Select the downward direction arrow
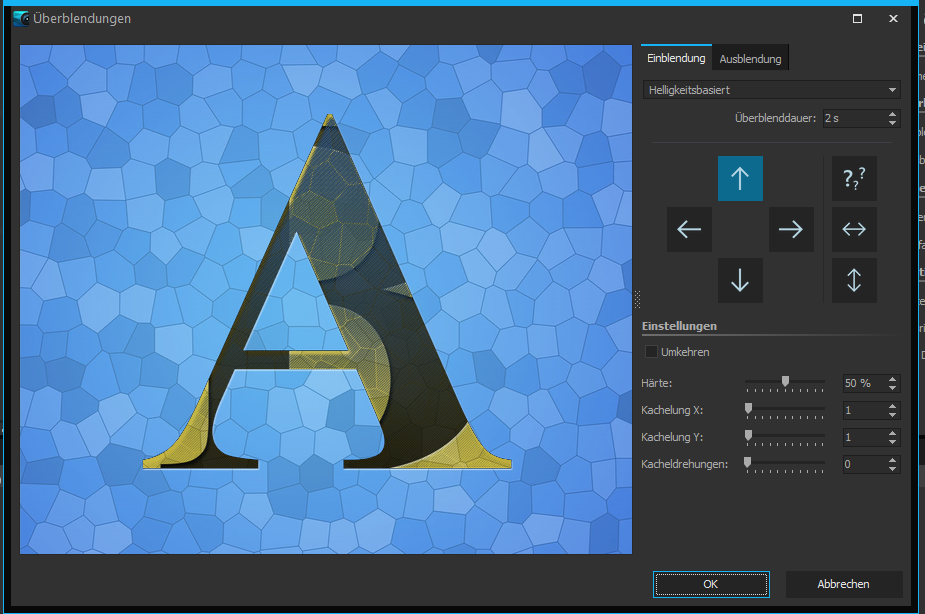 point(740,281)
